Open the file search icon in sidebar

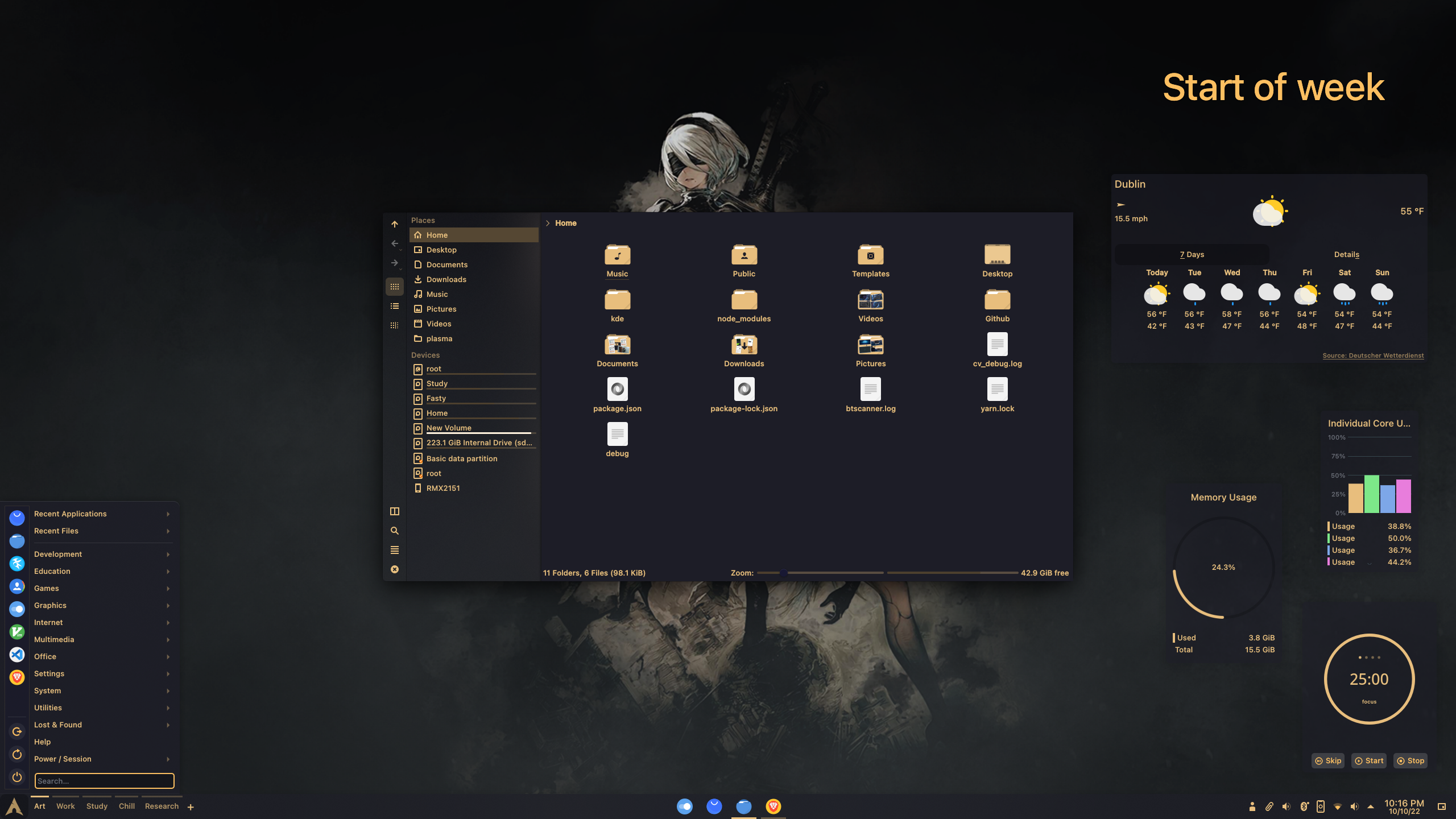(395, 531)
